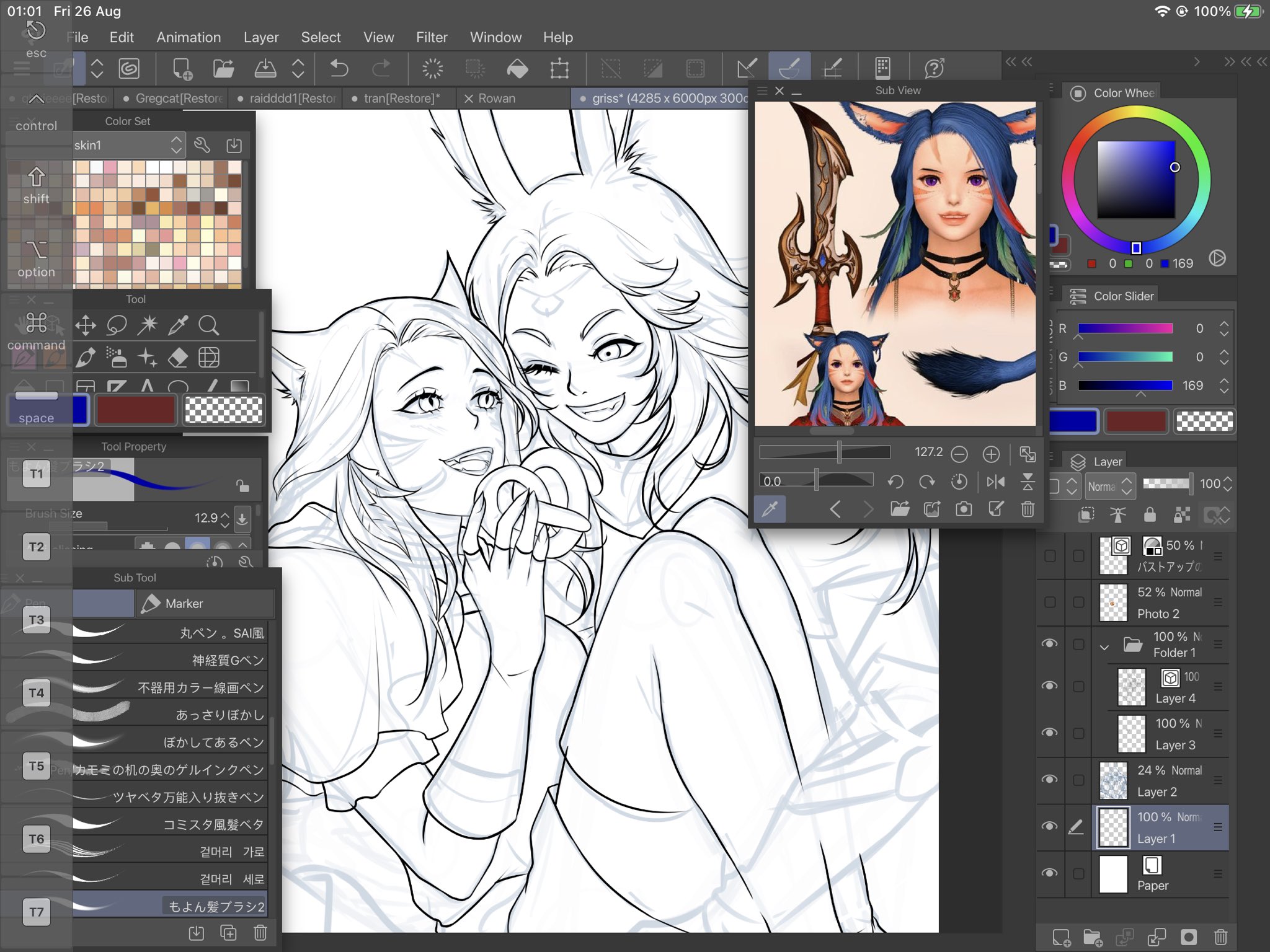Select the Eyedropper tool
The image size is (1270, 952).
(x=179, y=325)
